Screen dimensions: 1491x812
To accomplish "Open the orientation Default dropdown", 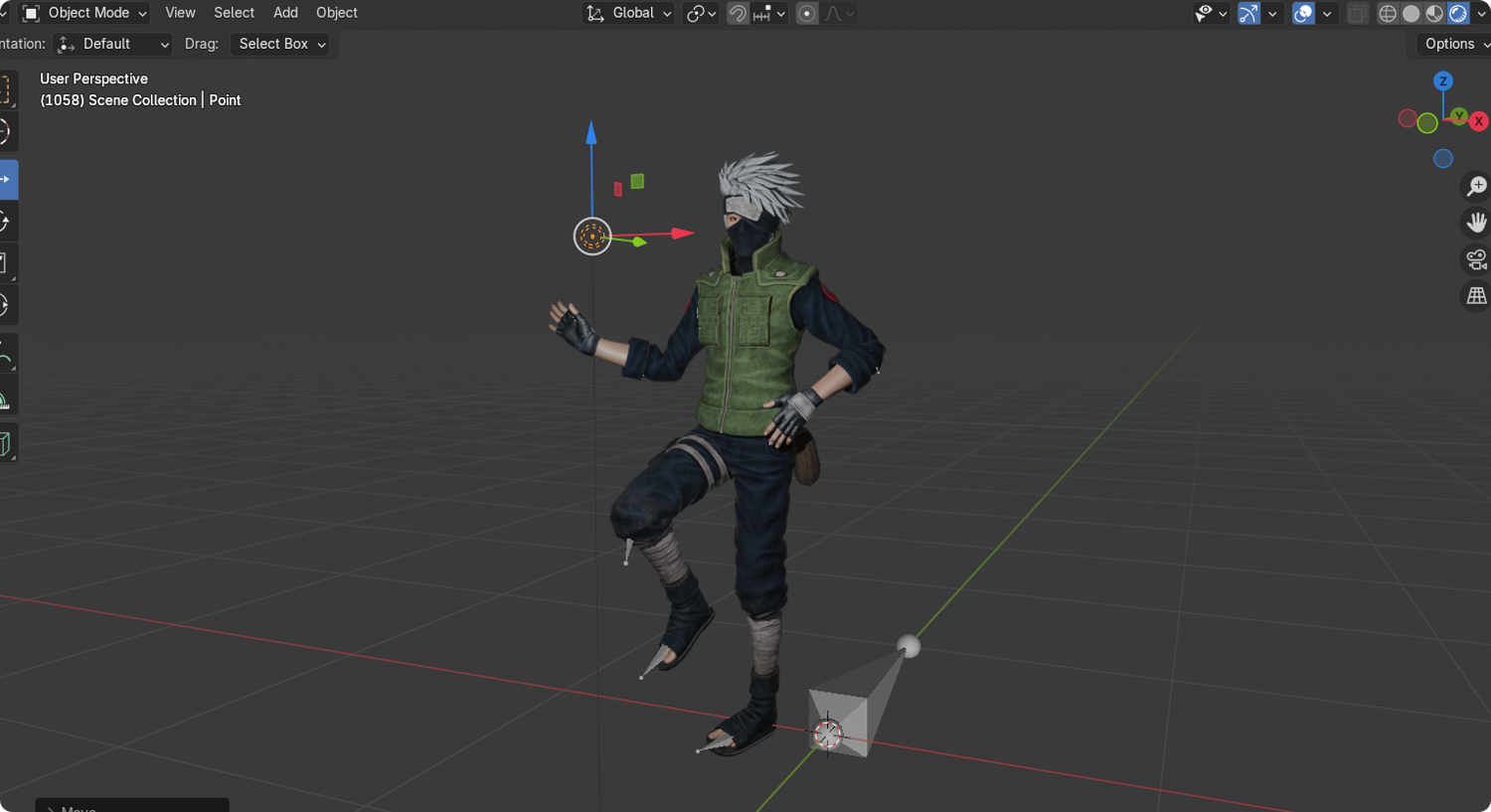I will (x=112, y=44).
